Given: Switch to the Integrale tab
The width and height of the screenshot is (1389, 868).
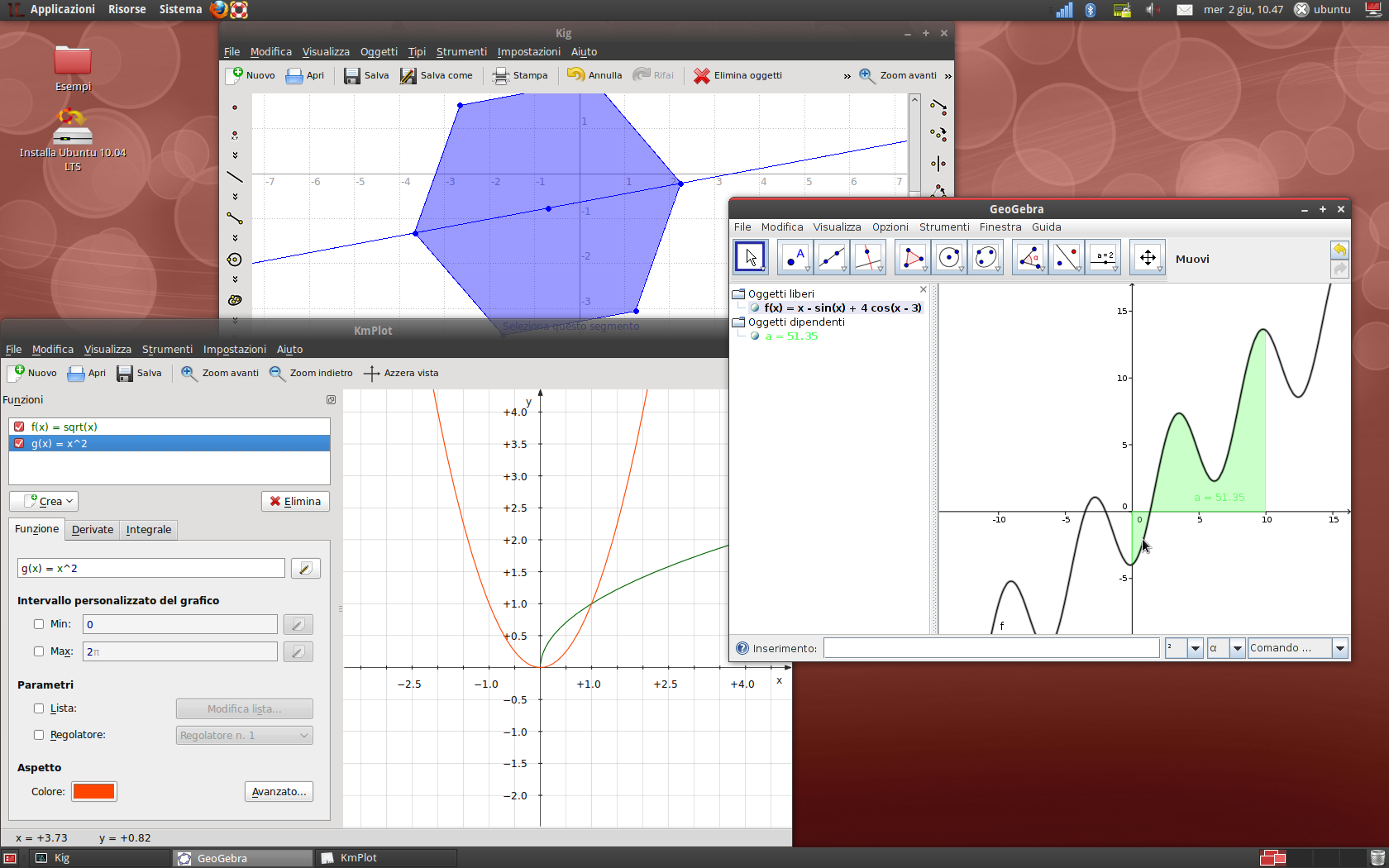Looking at the screenshot, I should (x=149, y=530).
